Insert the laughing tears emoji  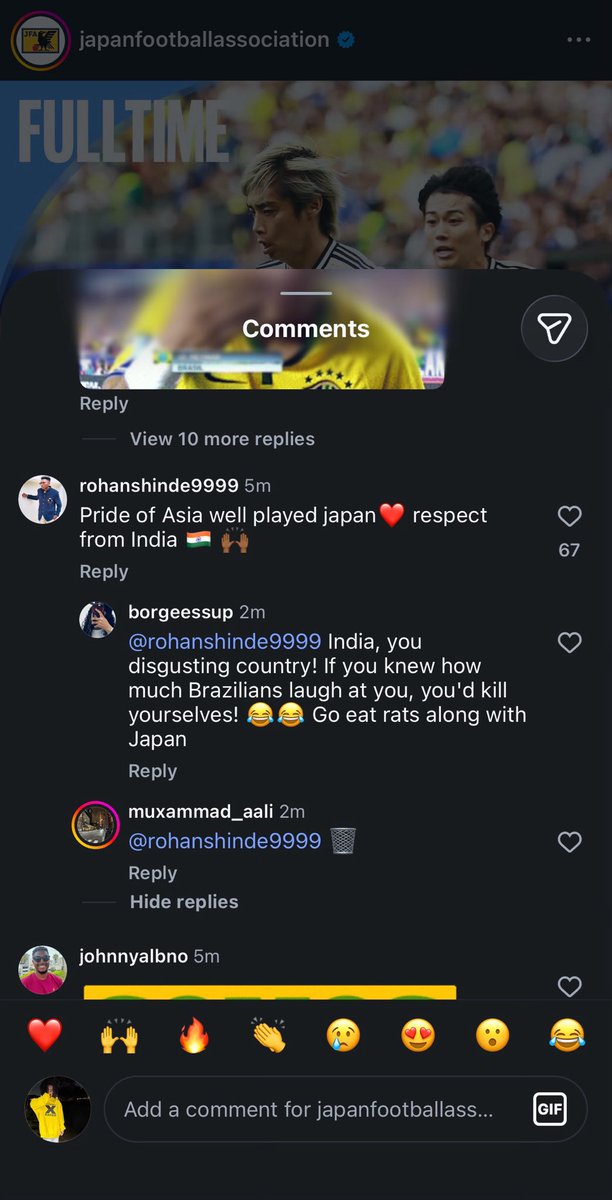pos(567,1035)
